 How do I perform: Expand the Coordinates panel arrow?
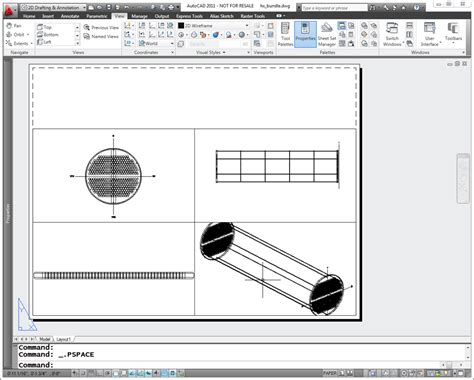[173, 52]
